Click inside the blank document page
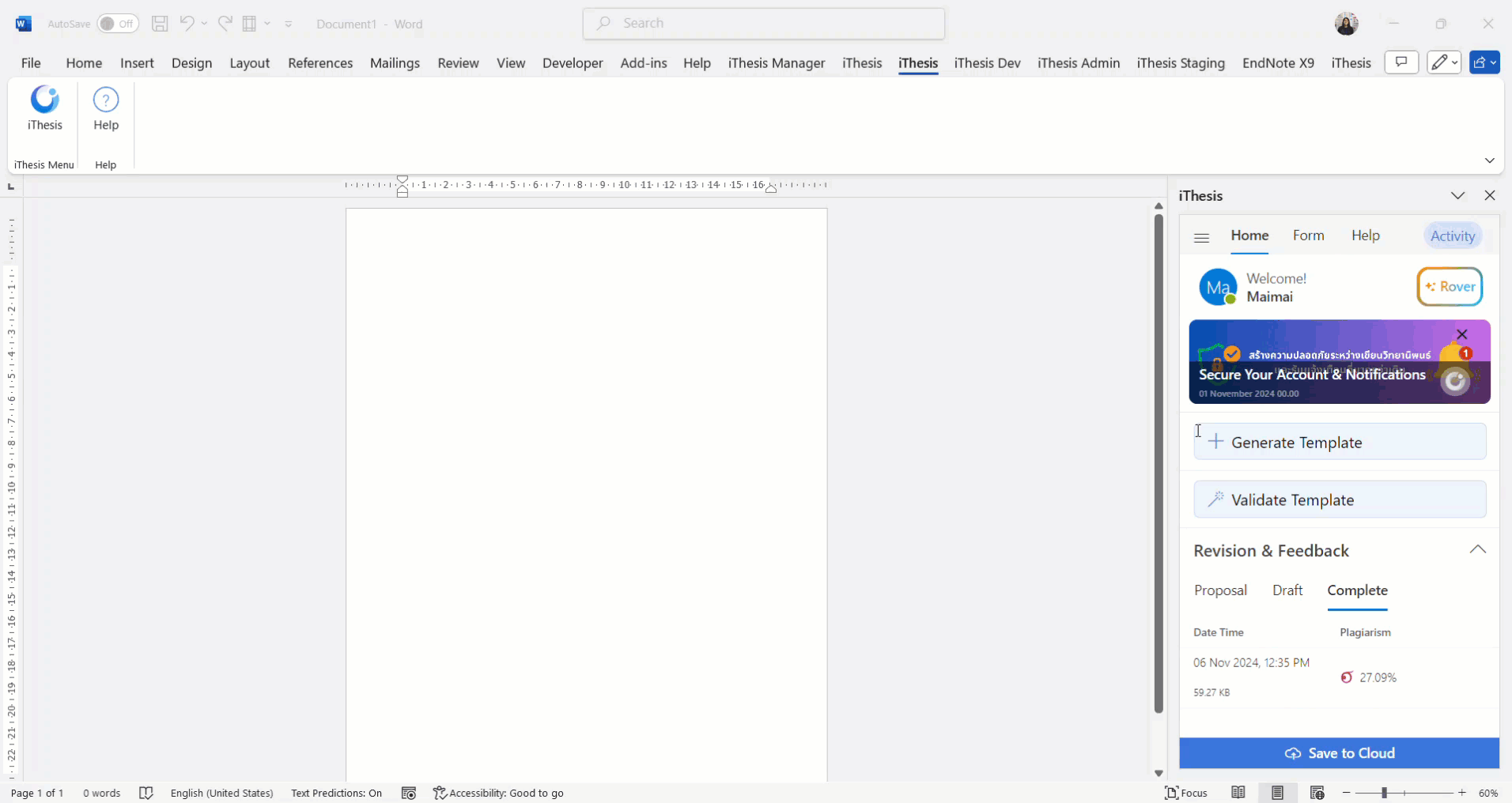 [x=587, y=494]
